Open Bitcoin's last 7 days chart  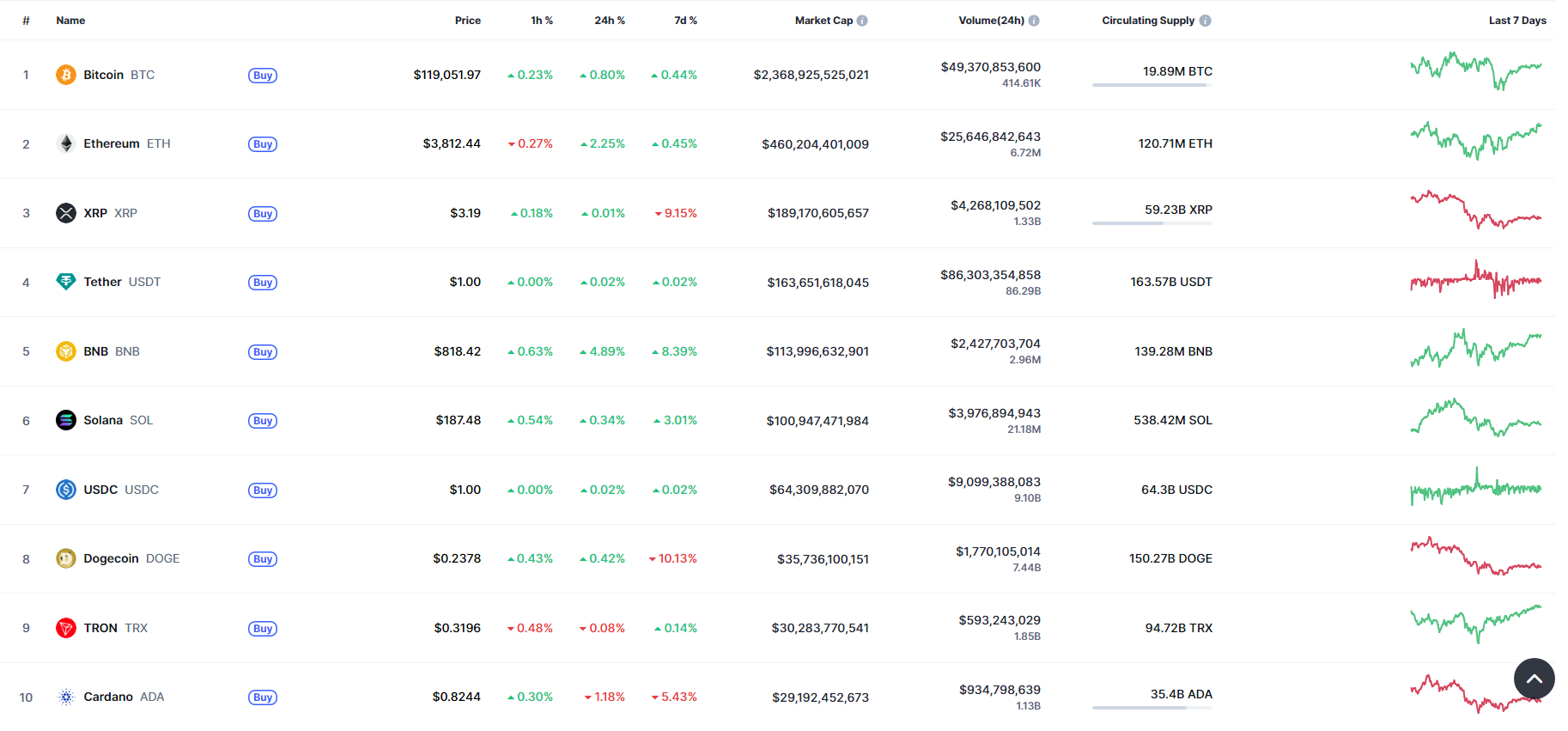pos(1476,71)
